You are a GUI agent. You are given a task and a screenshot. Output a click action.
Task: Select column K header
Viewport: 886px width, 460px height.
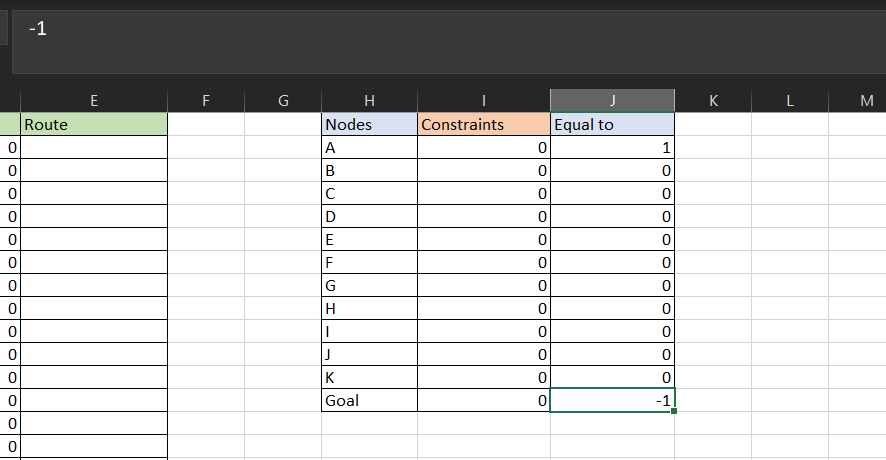click(x=713, y=100)
